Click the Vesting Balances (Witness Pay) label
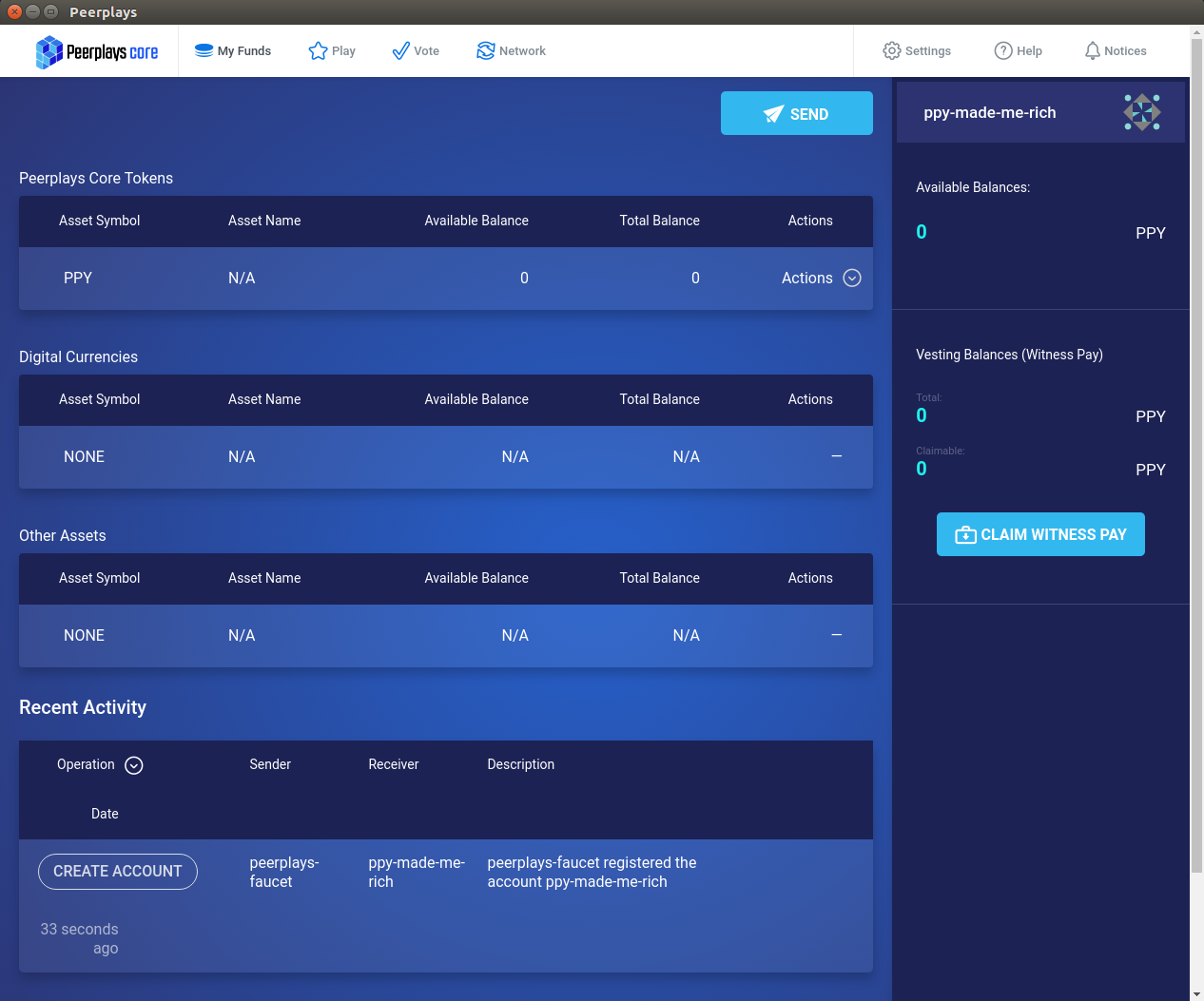 pos(1009,355)
